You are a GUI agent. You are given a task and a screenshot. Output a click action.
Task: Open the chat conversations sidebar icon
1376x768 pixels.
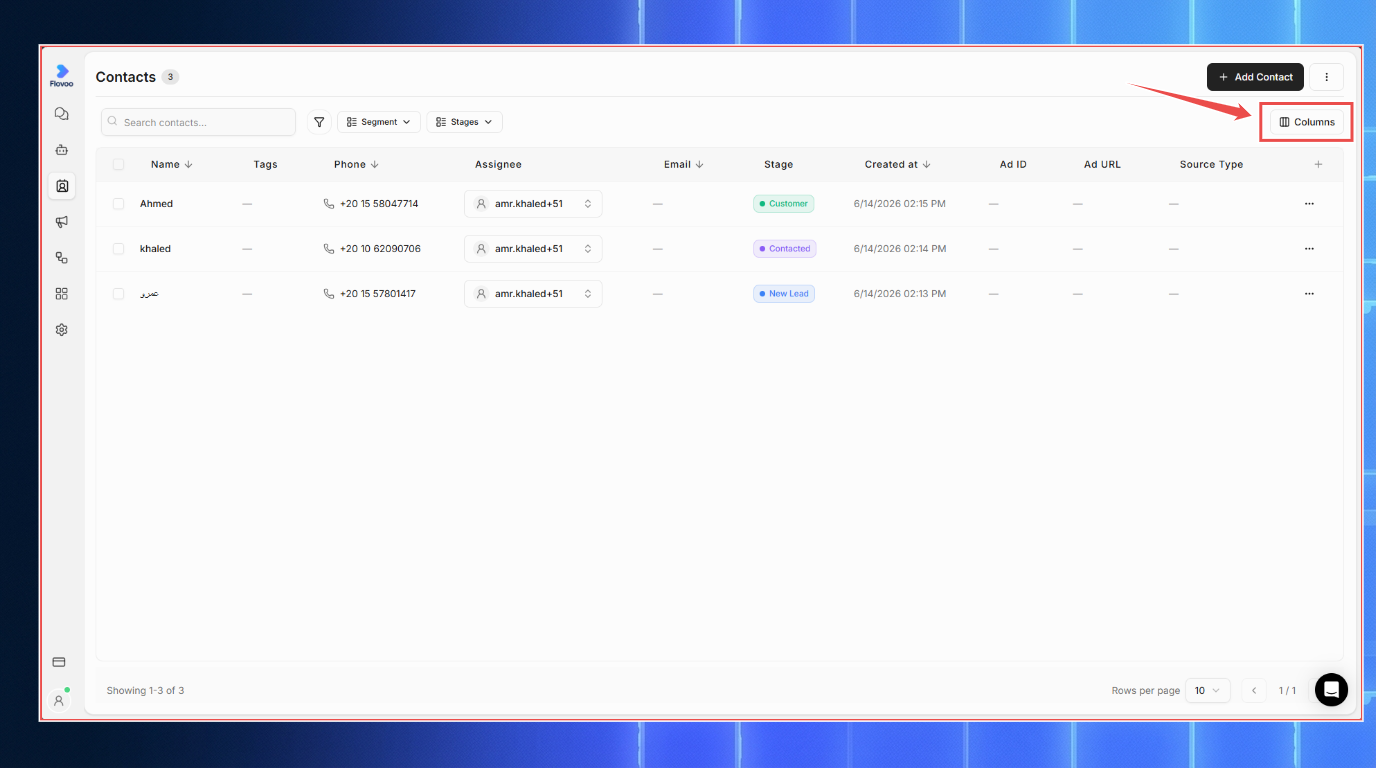(61, 114)
